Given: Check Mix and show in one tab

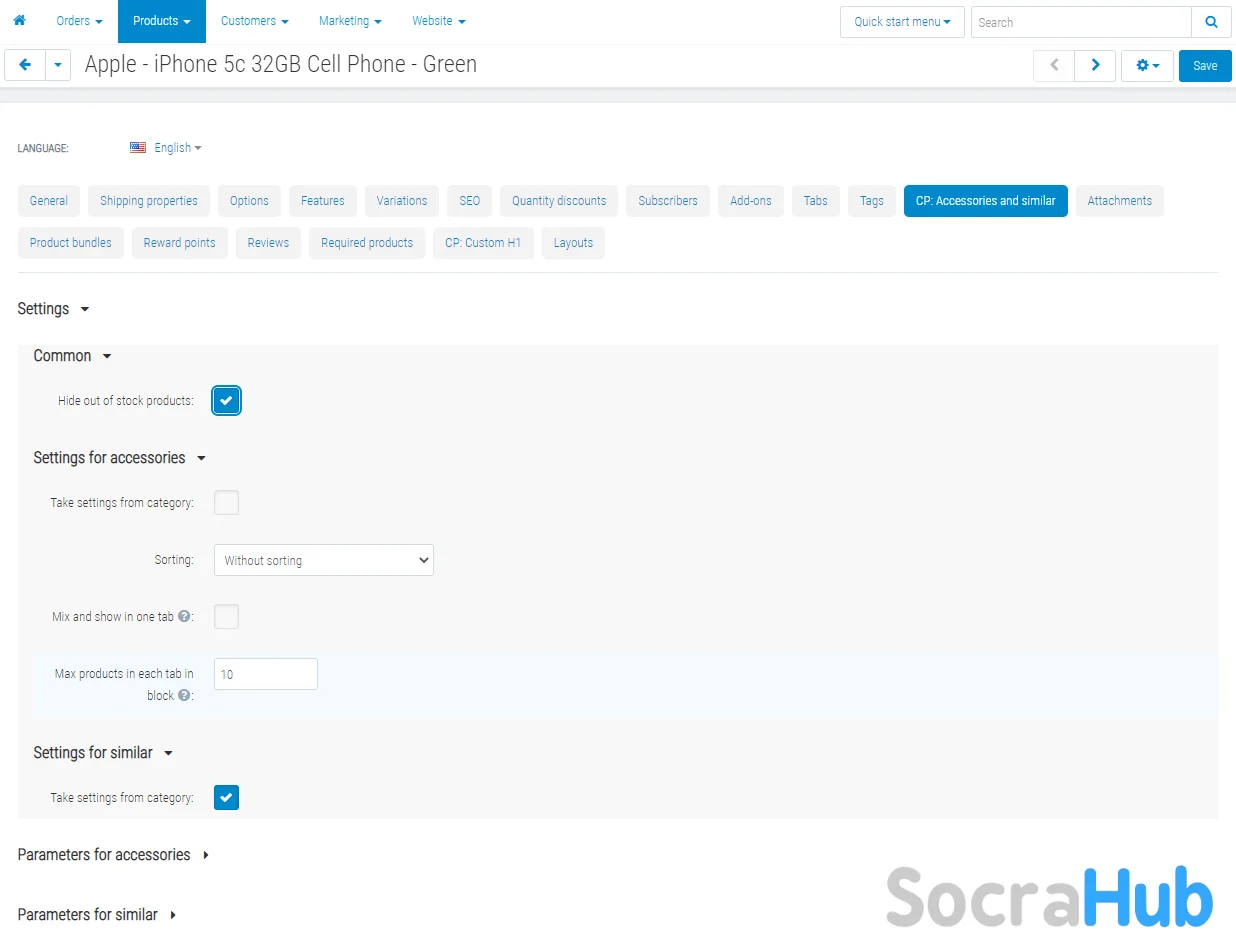Looking at the screenshot, I should (x=227, y=617).
